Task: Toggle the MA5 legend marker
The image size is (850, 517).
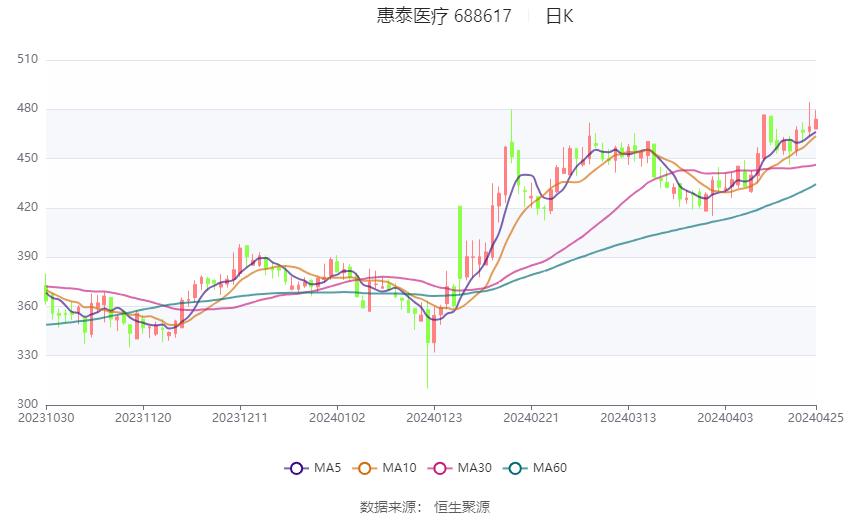Action: [x=296, y=468]
